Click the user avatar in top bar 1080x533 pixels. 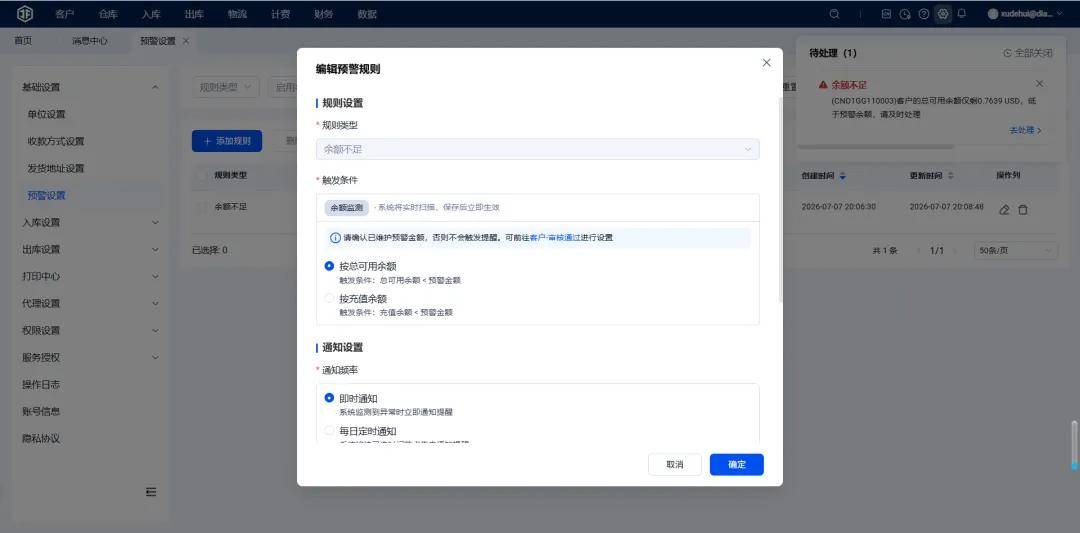pos(993,14)
